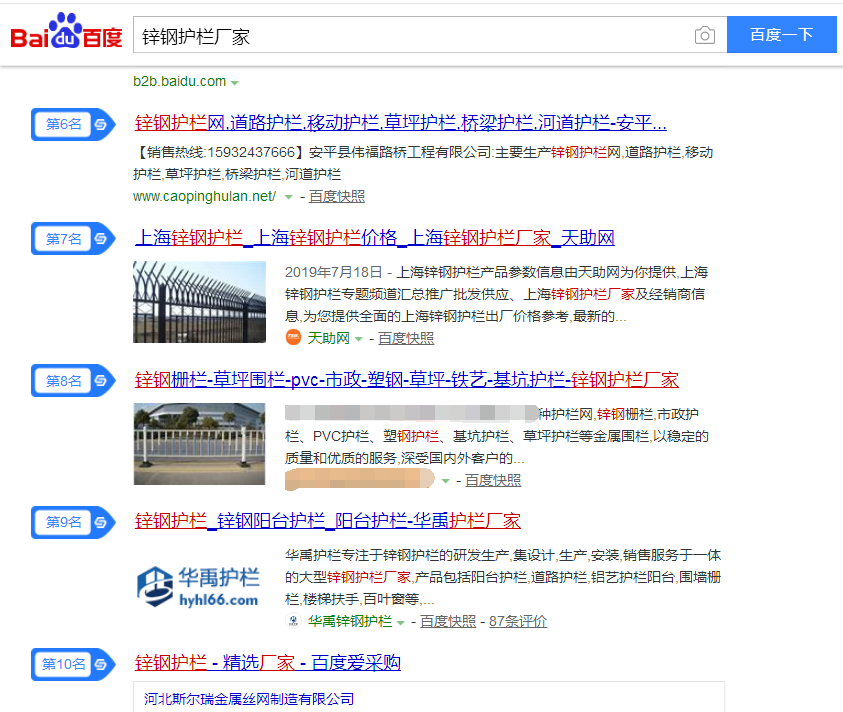Screen dimensions: 843x712
Task: Click the Baidu logo
Action: 66,31
